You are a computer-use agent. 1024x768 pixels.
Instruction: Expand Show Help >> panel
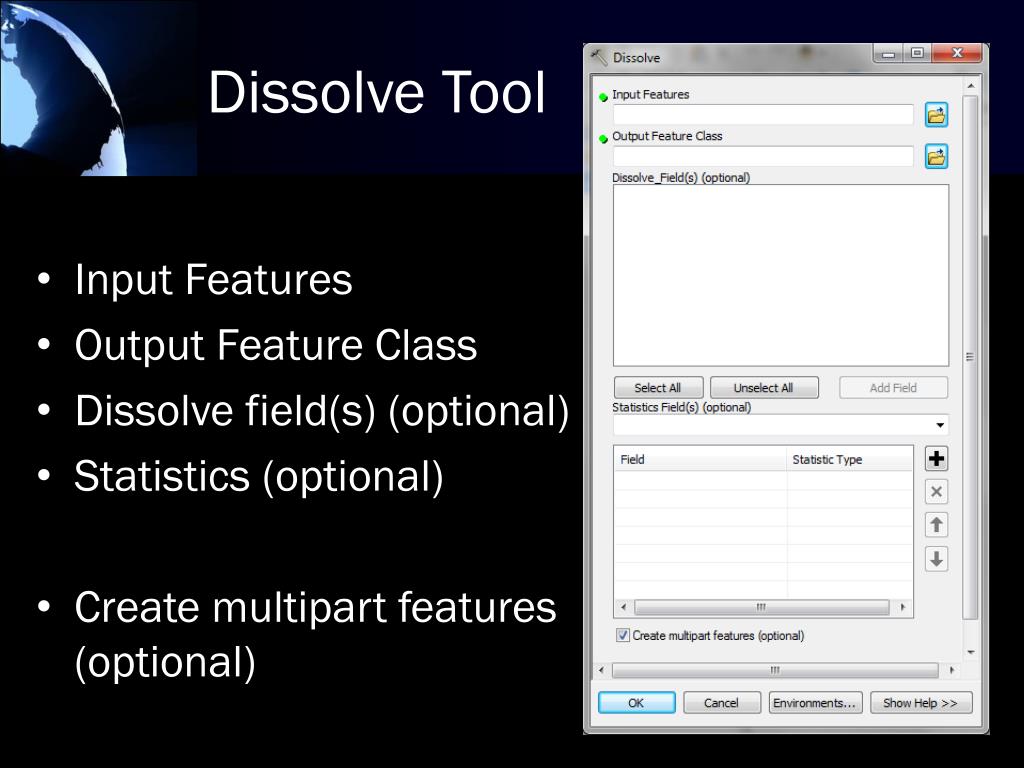pyautogui.click(x=921, y=703)
